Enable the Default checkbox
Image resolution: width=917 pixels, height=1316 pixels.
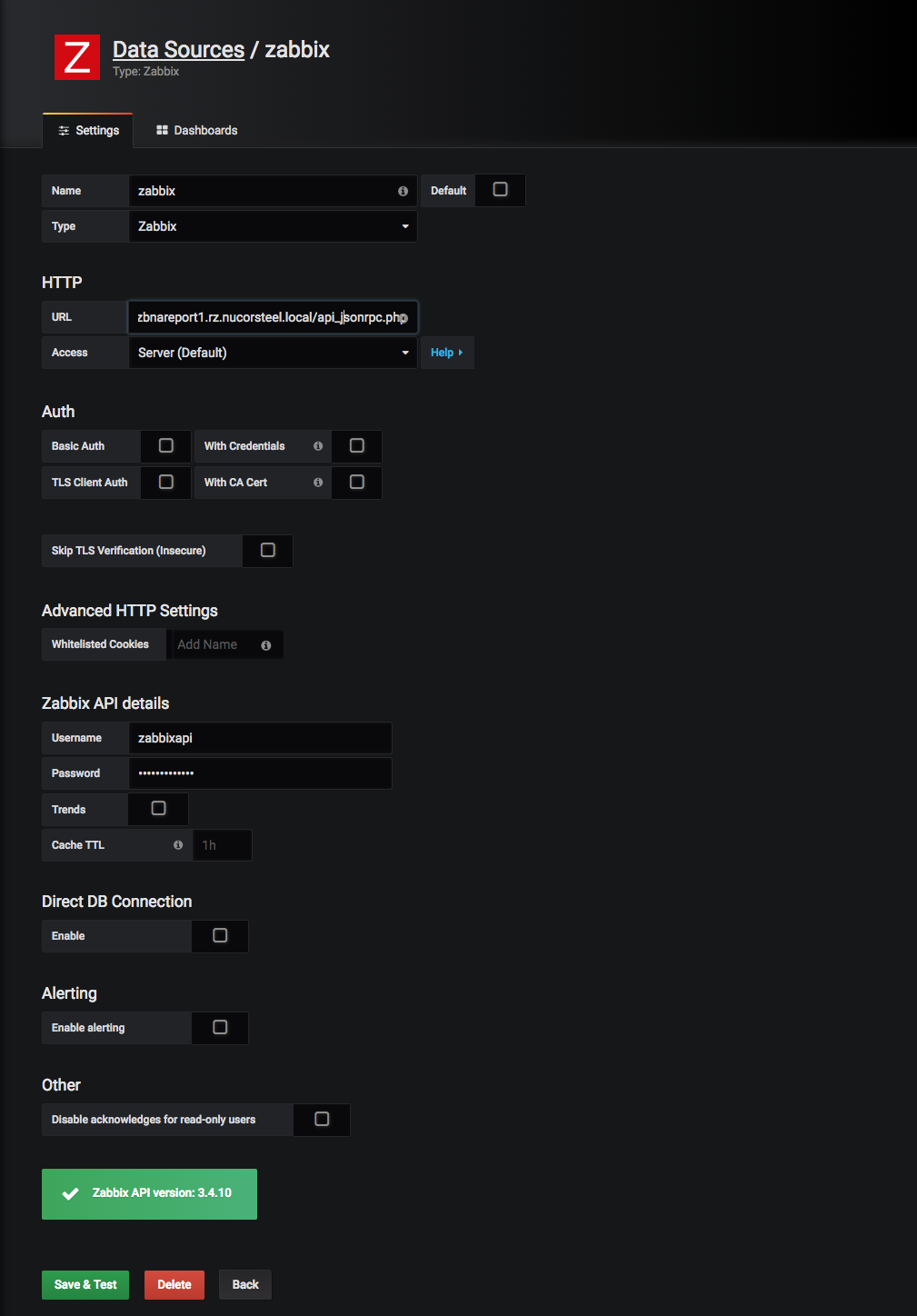coord(500,190)
